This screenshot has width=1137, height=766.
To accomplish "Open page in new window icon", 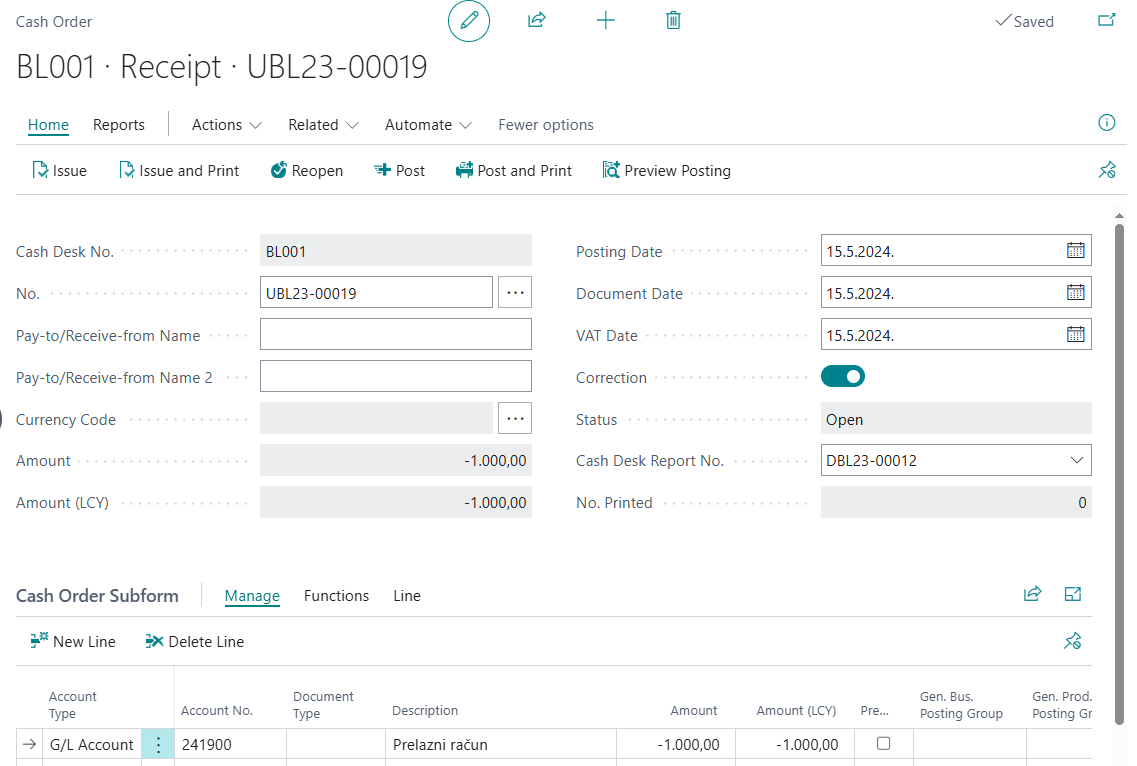I will pos(1106,20).
